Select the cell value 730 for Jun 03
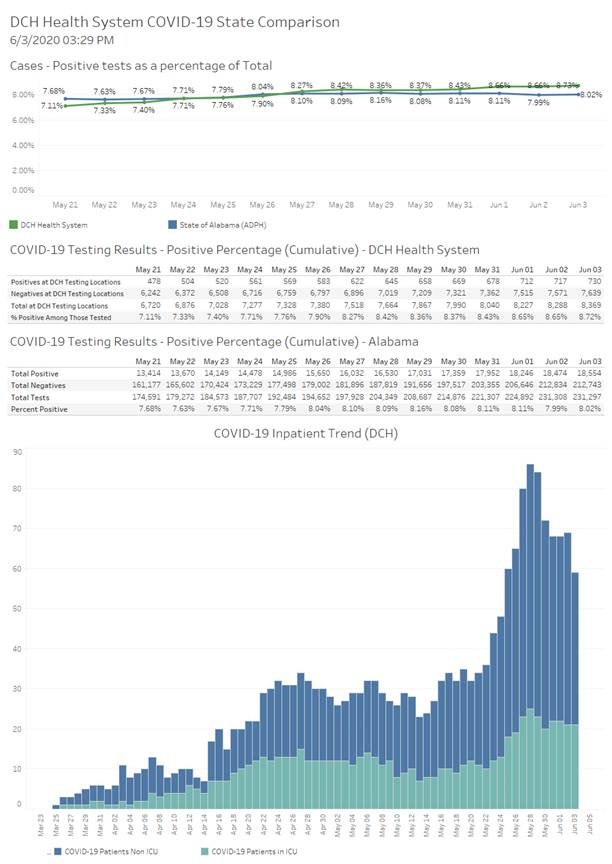Screen dimensions: 612x864 [x=594, y=281]
